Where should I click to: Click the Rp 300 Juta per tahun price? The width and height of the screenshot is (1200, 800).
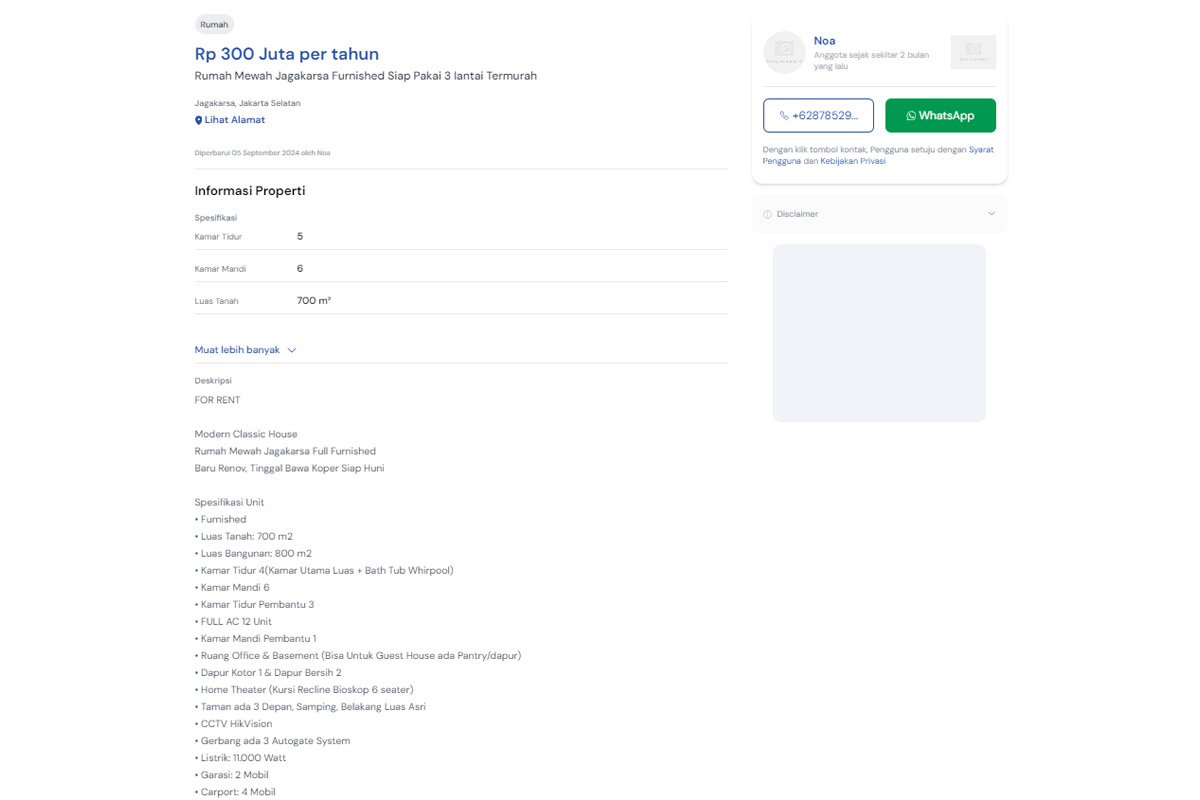[x=287, y=54]
